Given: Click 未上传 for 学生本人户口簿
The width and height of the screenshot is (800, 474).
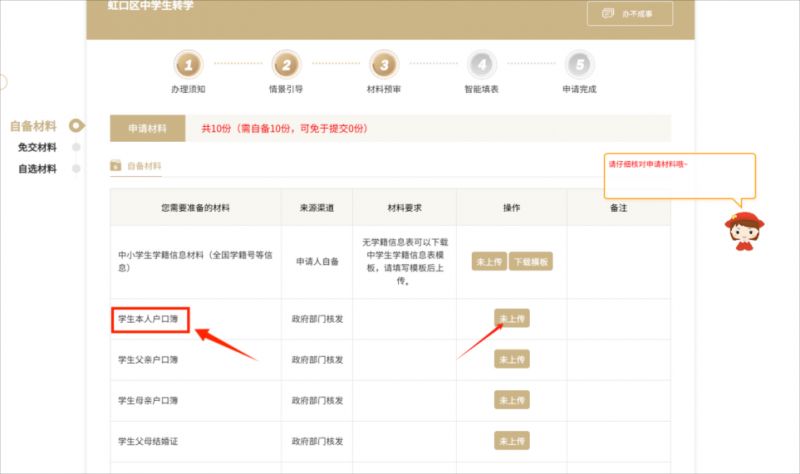Looking at the screenshot, I should [x=512, y=318].
